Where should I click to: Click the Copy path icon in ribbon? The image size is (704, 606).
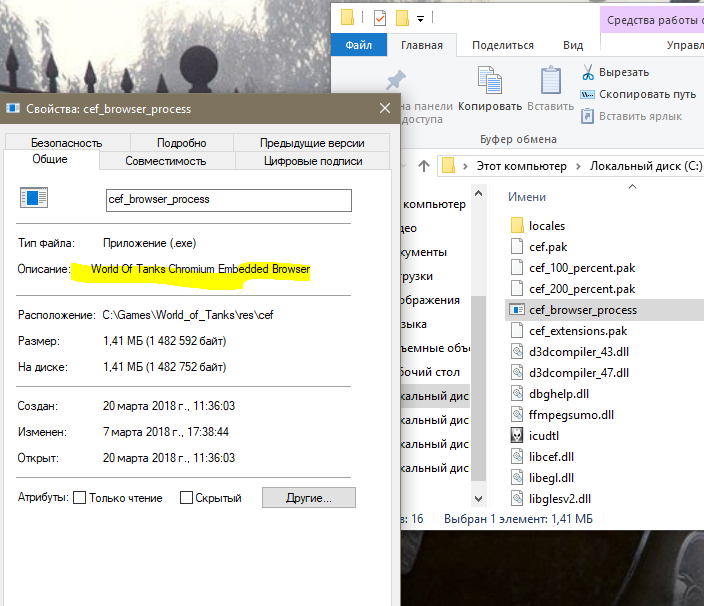[x=587, y=94]
